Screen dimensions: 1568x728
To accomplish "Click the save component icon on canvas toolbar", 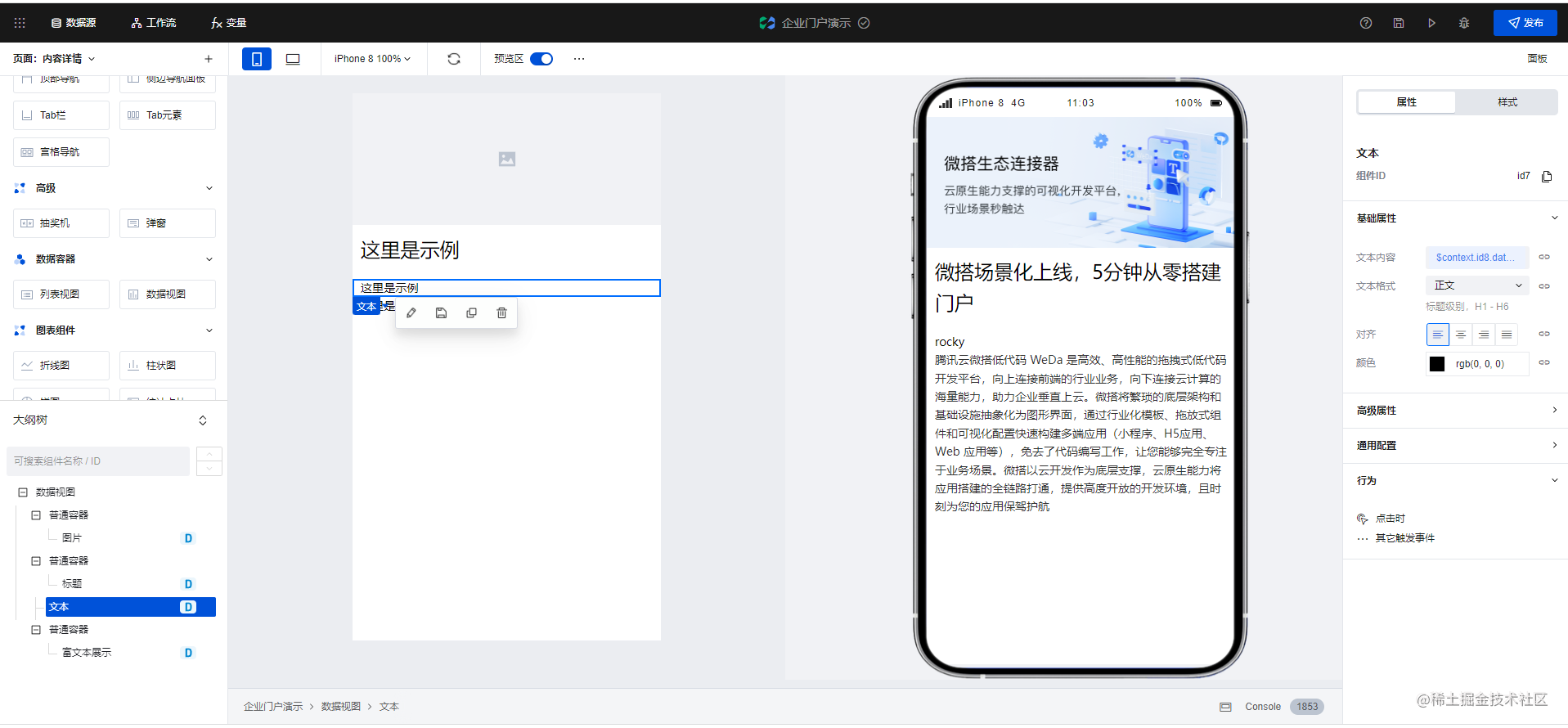I will (442, 313).
